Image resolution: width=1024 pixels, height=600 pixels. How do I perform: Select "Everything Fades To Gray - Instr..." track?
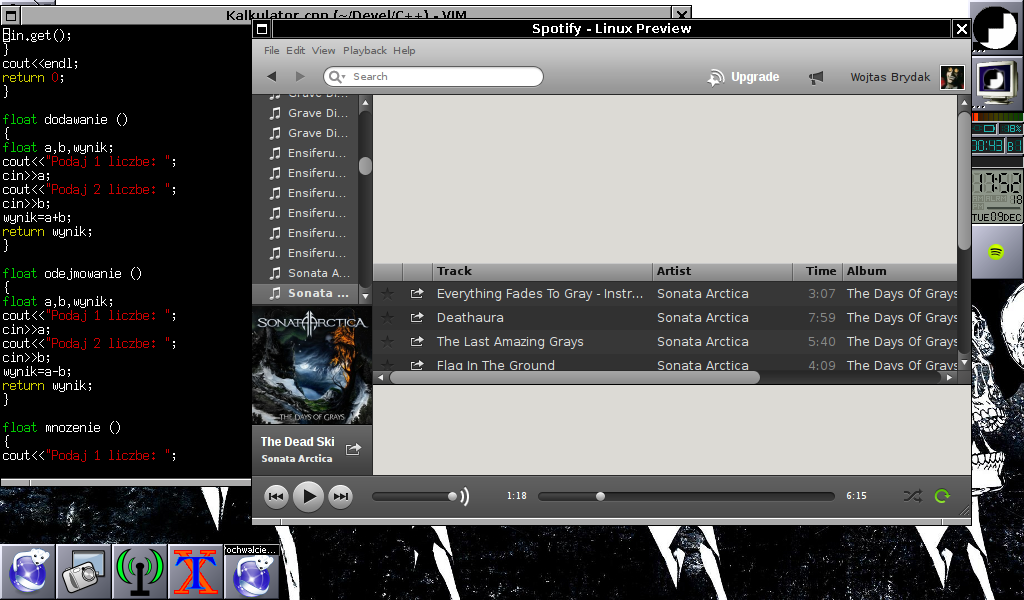[540, 294]
